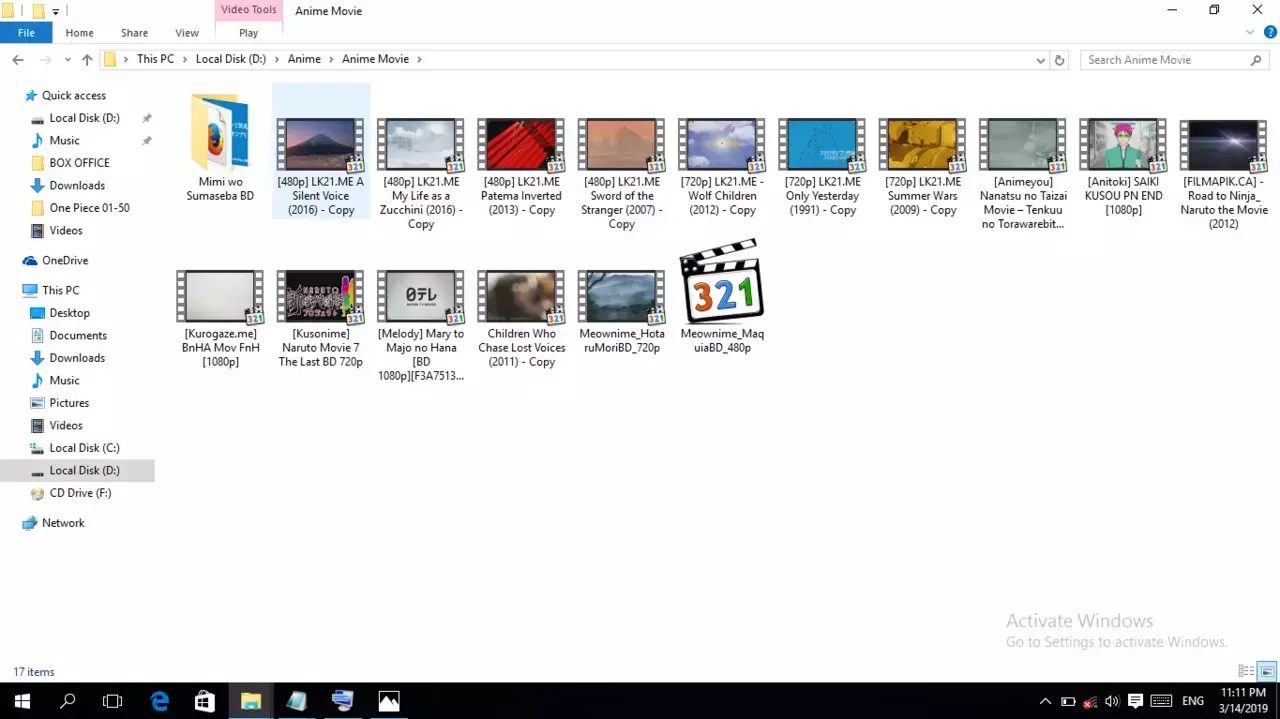Open the Play tab under Video Tools

[x=248, y=33]
